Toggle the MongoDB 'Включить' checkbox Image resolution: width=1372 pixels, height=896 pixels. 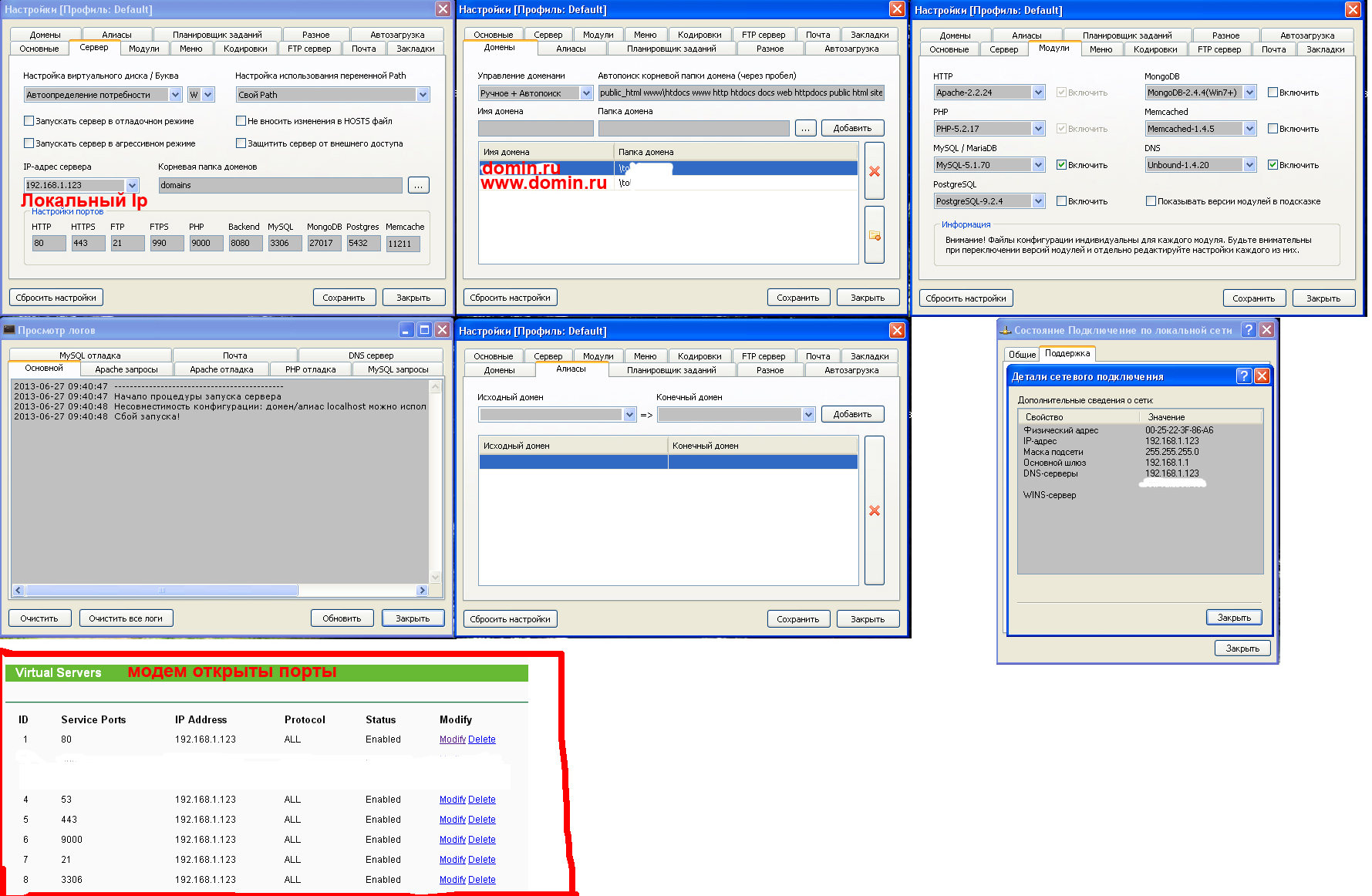click(1273, 93)
